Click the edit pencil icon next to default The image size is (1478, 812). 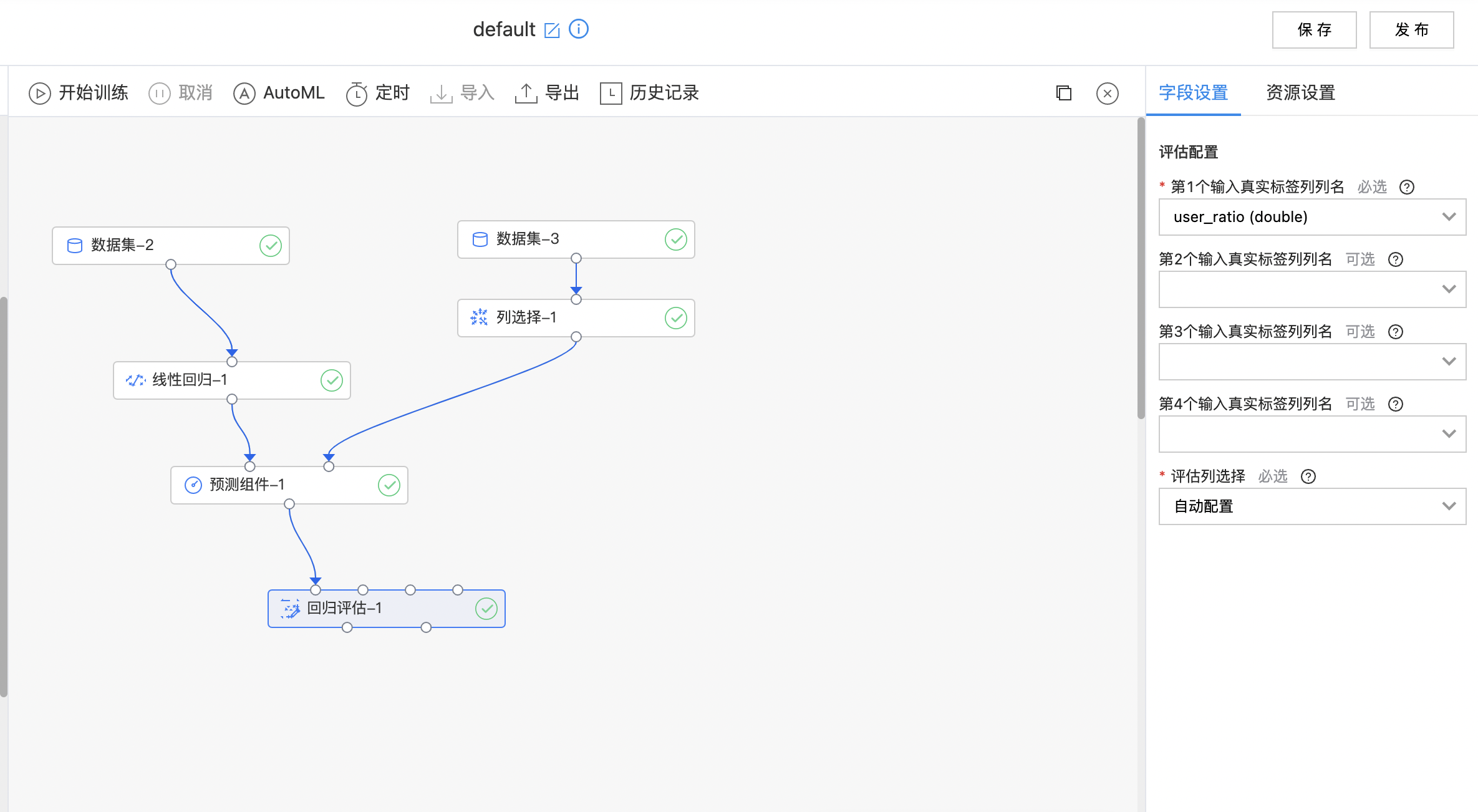[x=552, y=30]
